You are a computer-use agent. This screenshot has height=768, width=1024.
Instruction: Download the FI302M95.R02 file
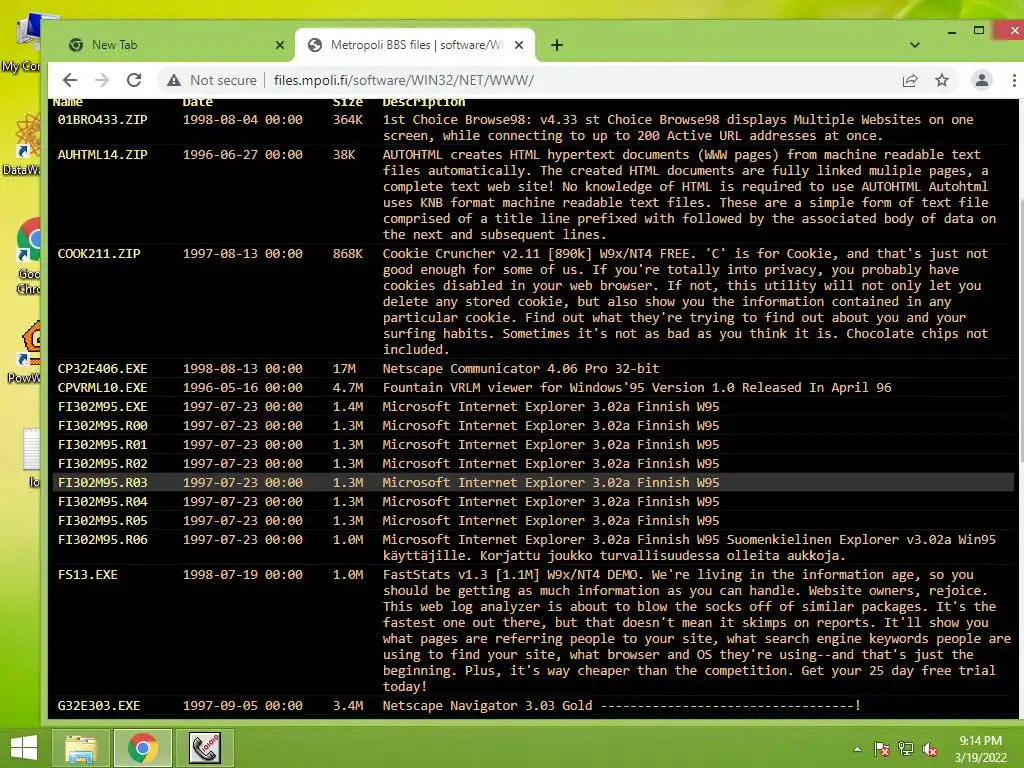point(103,463)
